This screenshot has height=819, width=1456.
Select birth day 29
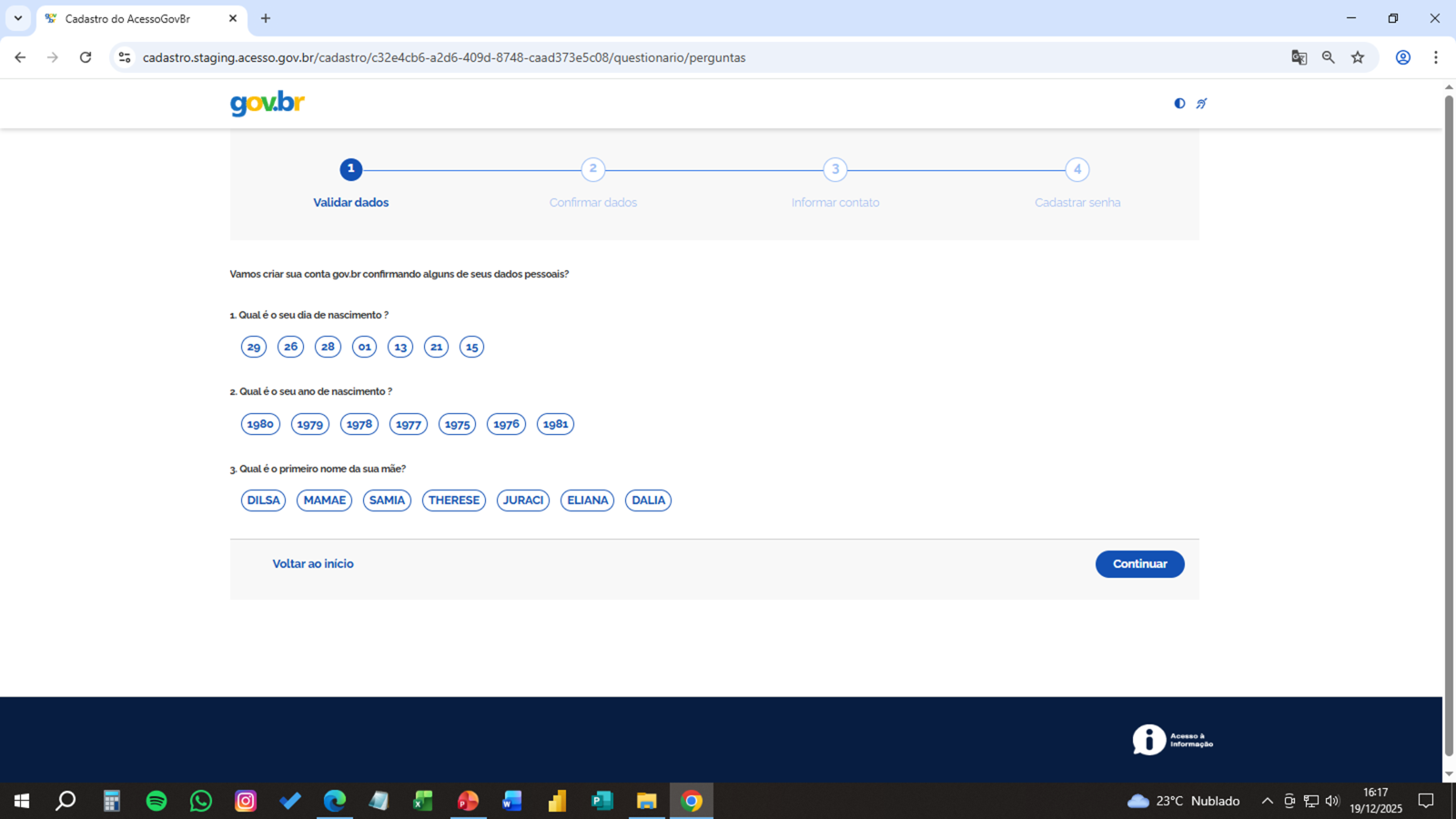[x=254, y=347]
